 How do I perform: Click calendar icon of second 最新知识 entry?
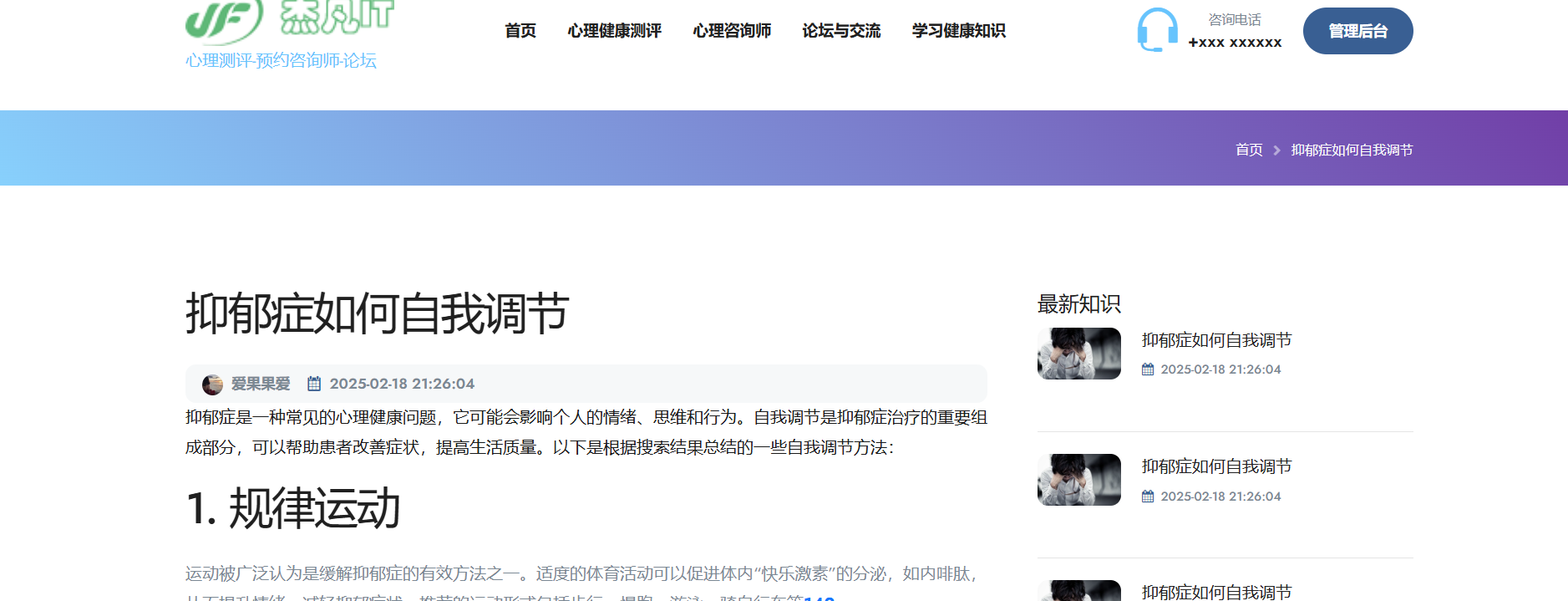click(x=1148, y=497)
